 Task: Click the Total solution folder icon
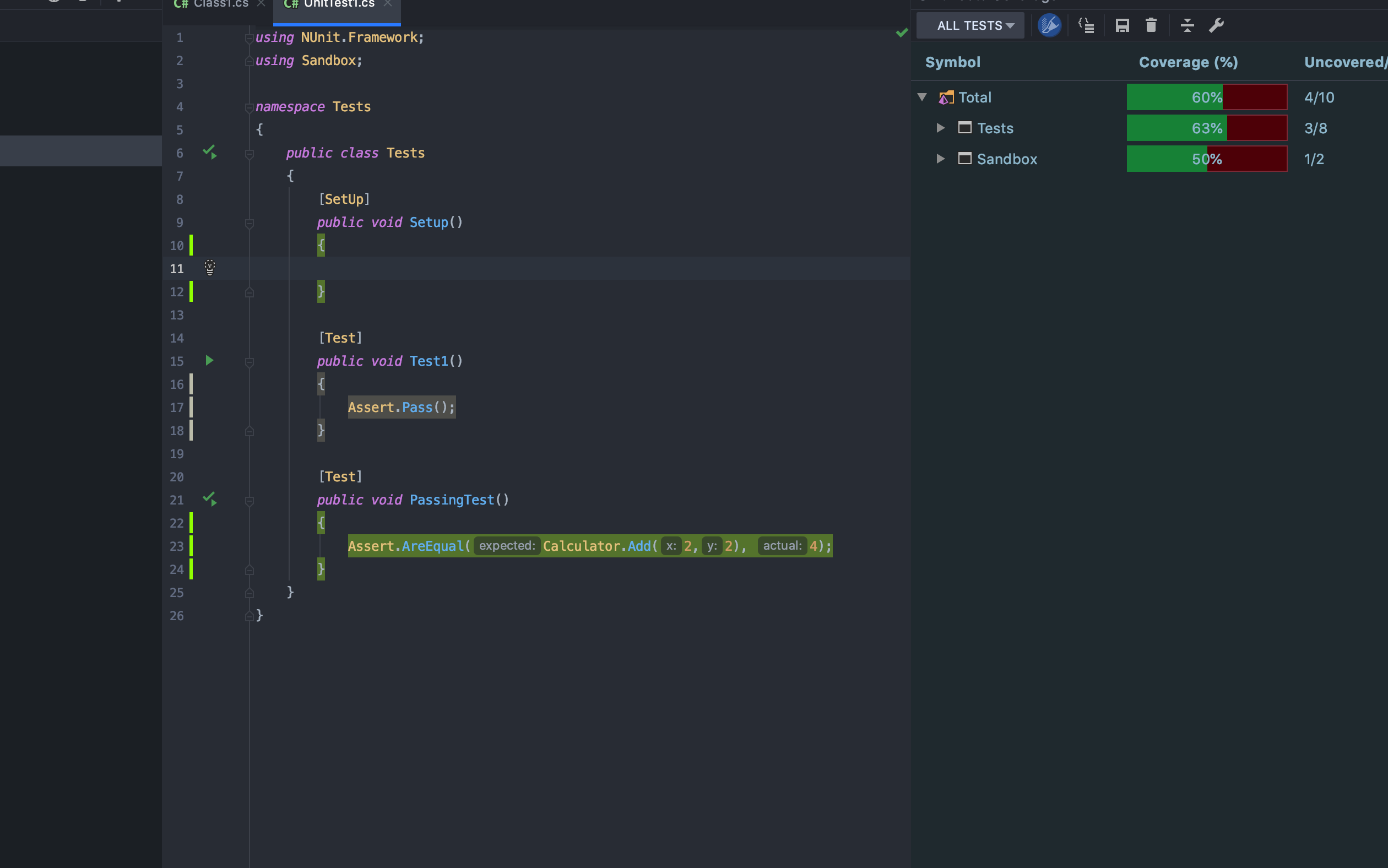946,97
